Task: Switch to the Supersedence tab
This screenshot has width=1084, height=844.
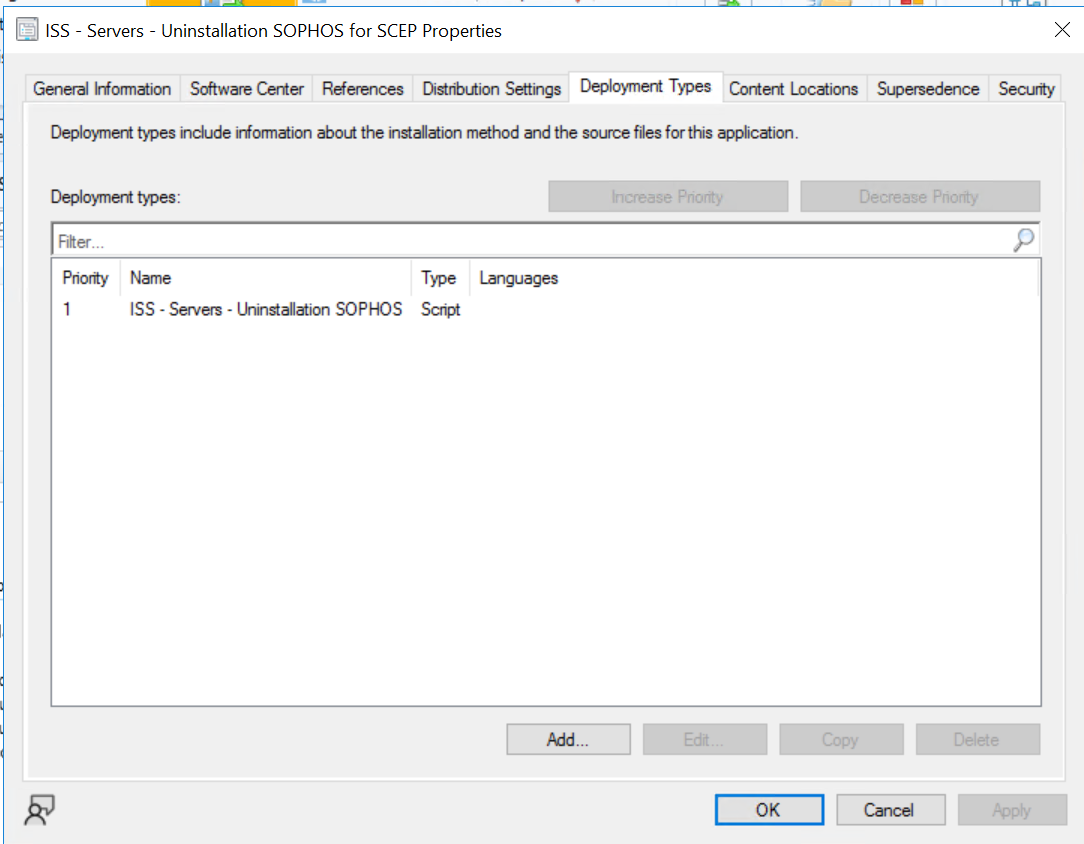Action: [927, 88]
